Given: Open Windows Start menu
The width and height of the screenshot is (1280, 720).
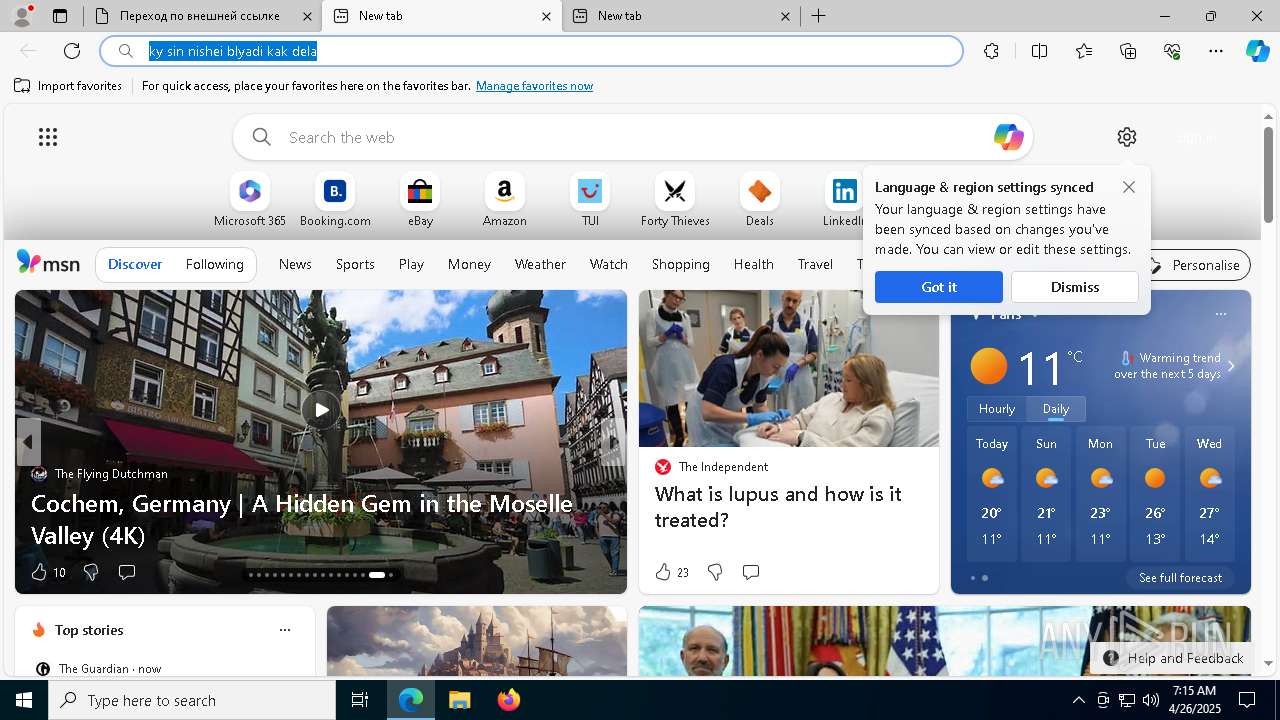Looking at the screenshot, I should coord(24,700).
